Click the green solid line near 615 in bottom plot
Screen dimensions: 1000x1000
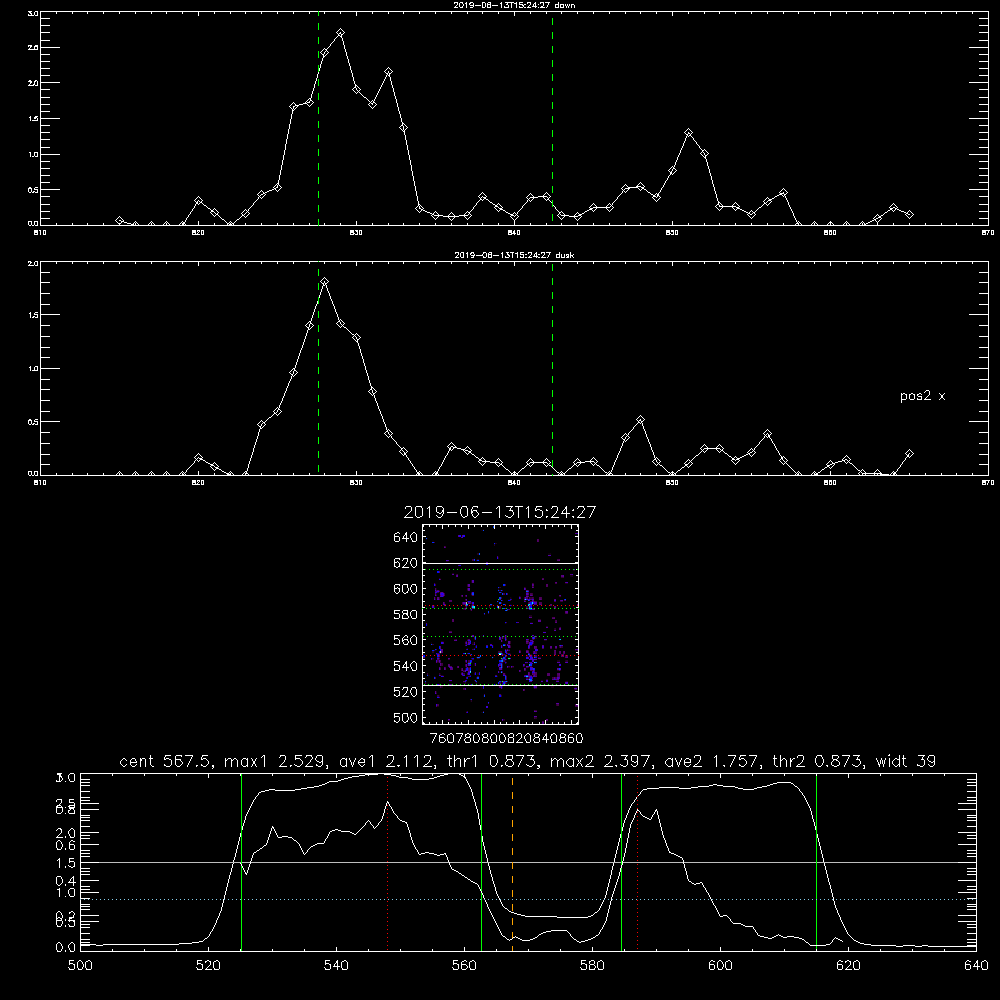(x=816, y=861)
